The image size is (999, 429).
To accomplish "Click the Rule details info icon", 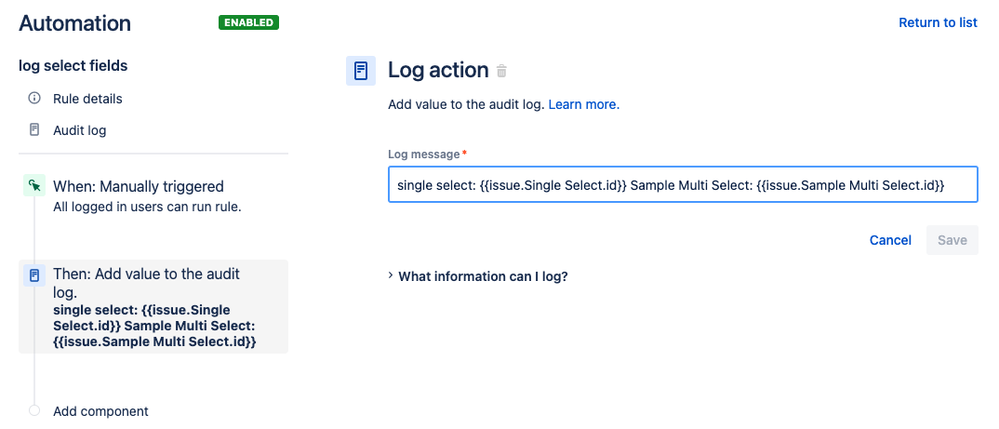I will tap(34, 99).
